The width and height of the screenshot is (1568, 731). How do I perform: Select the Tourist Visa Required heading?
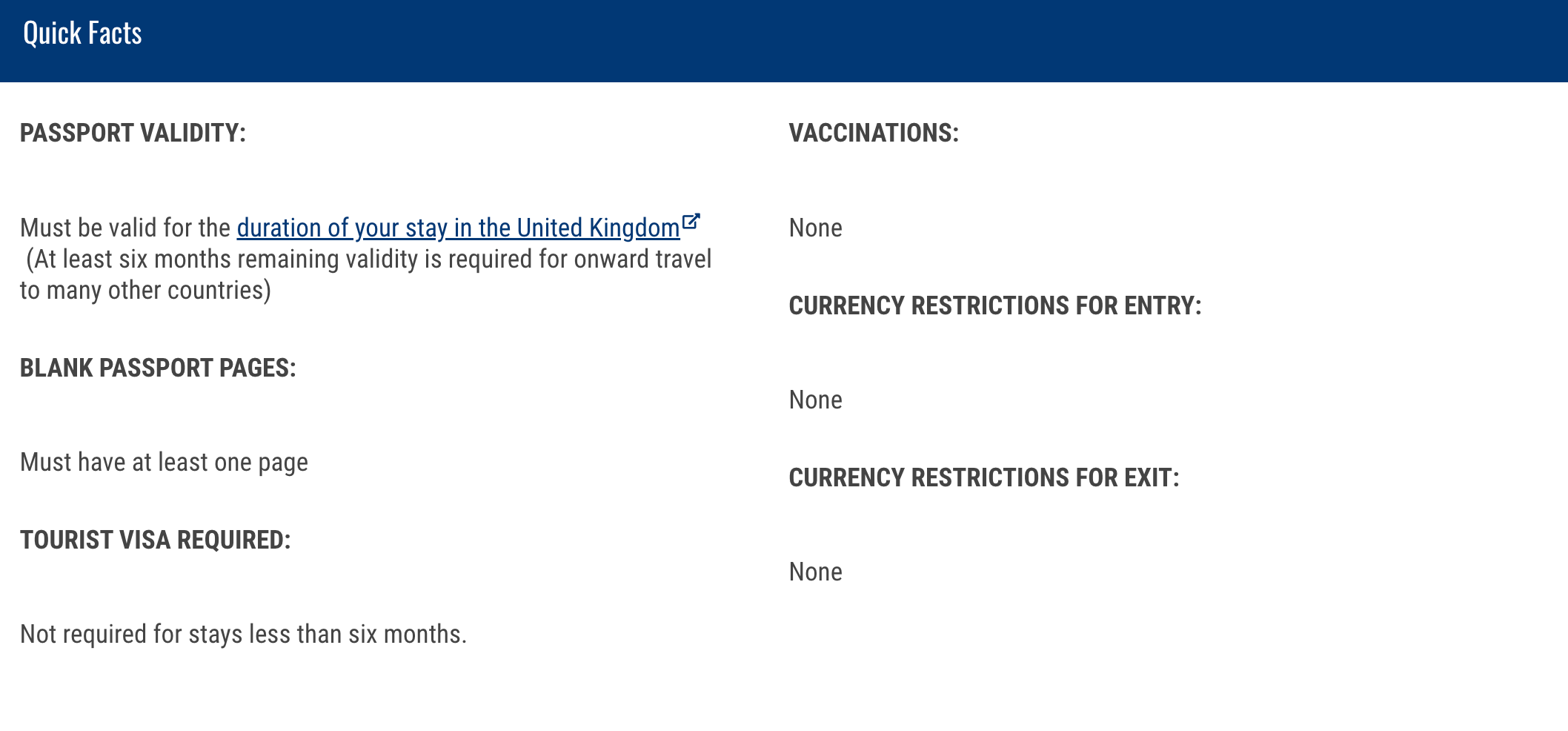click(x=156, y=540)
